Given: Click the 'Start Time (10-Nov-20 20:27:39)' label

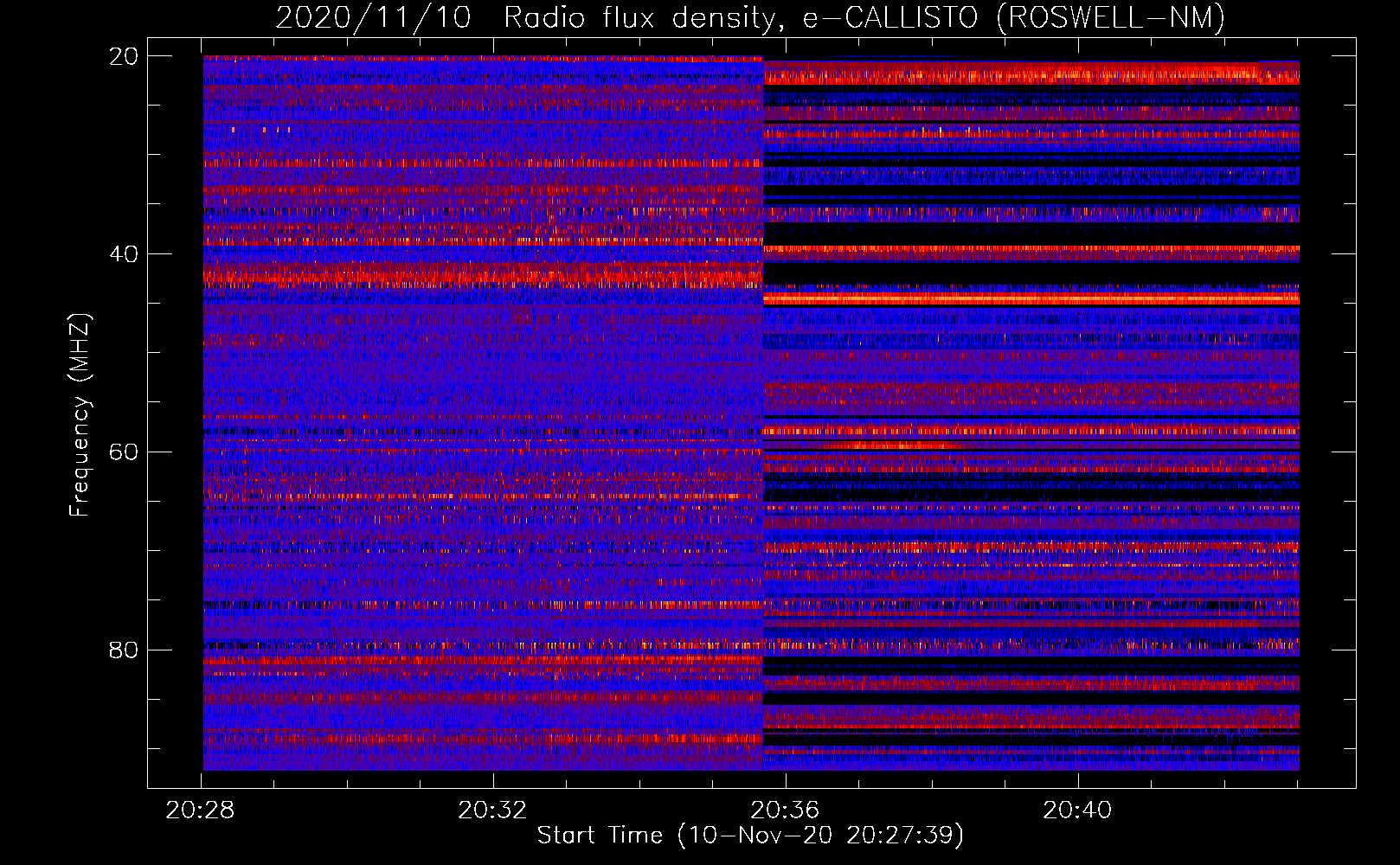Looking at the screenshot, I should pos(750,836).
